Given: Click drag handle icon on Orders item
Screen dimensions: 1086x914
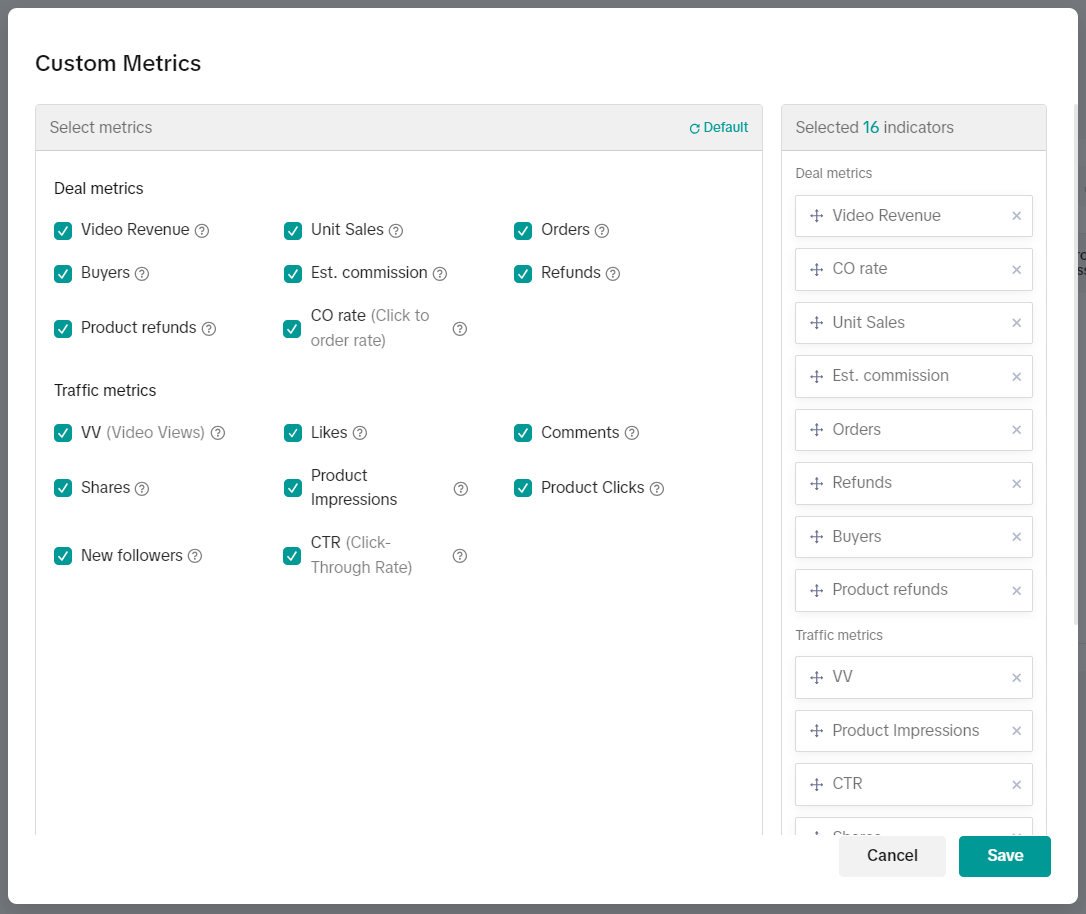Looking at the screenshot, I should (x=815, y=430).
